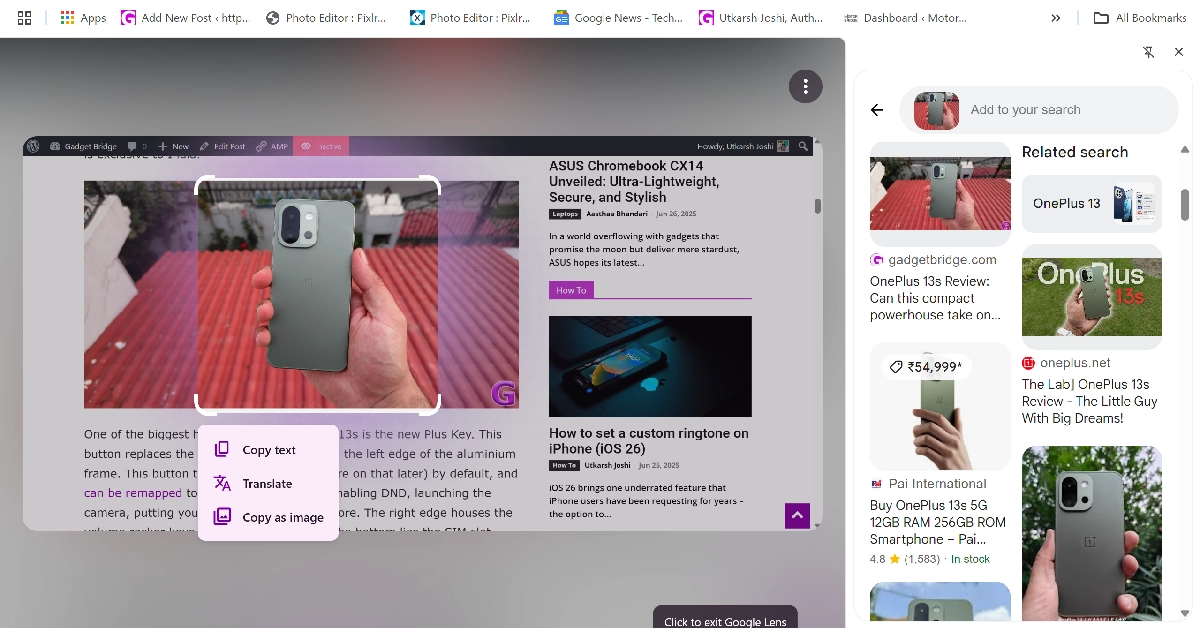
Task: Select the How To section heading
Action: [x=572, y=290]
